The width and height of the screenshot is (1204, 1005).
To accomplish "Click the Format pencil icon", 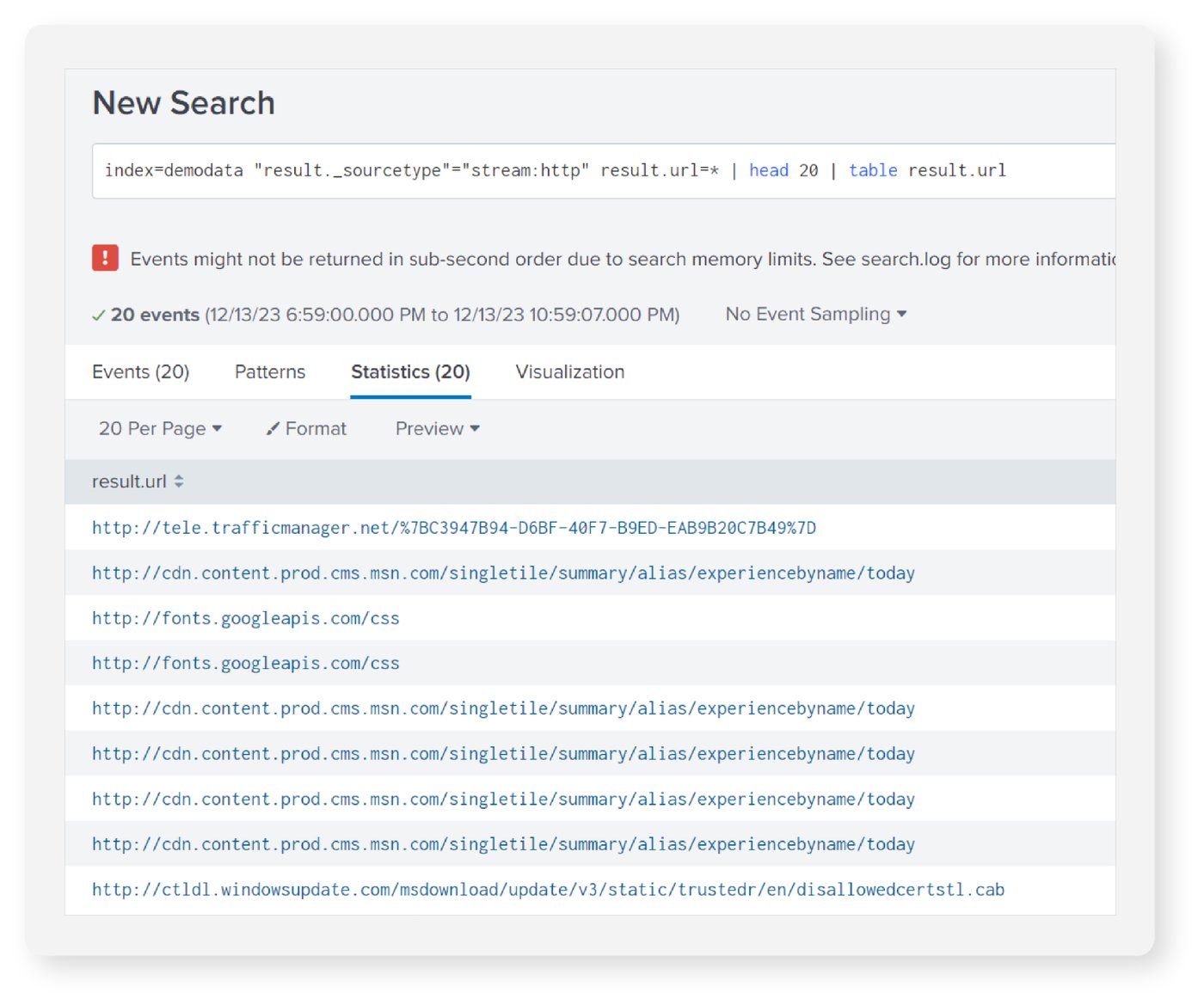I will (x=273, y=428).
